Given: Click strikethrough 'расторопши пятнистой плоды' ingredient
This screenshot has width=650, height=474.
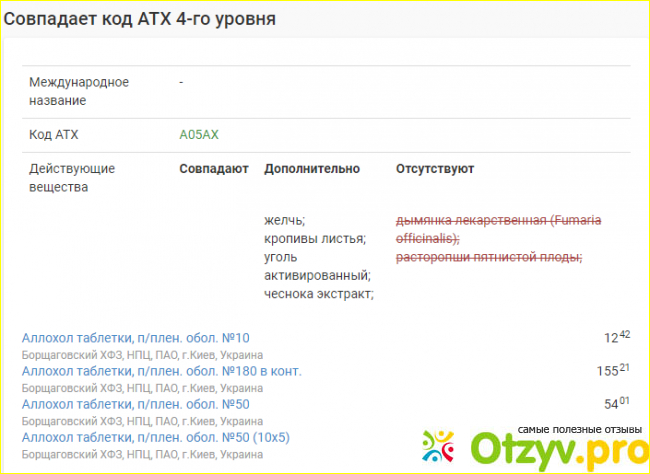Looking at the screenshot, I should pyautogui.click(x=489, y=257).
